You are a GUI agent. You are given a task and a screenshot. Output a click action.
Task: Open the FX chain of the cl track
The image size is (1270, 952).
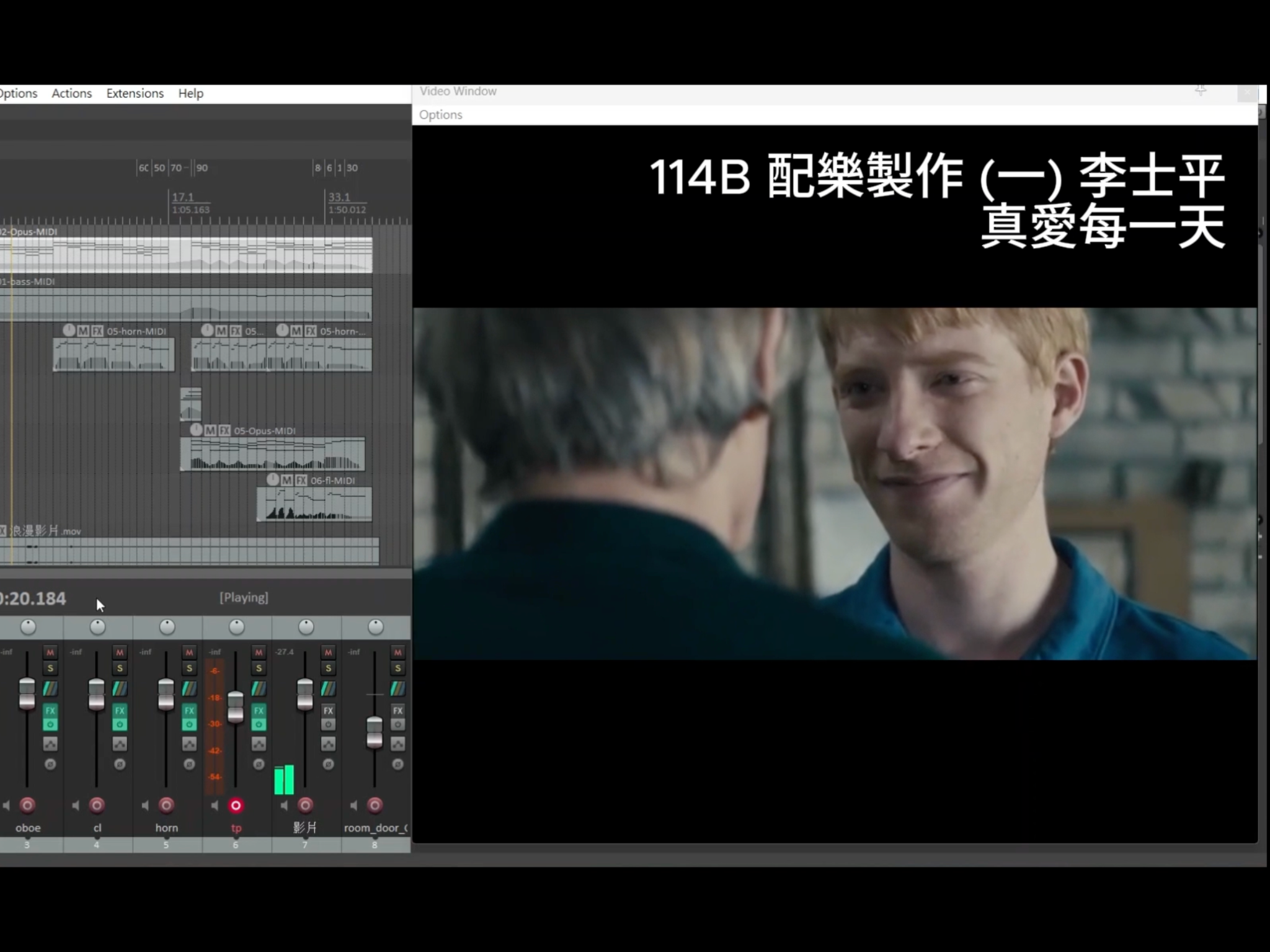120,711
